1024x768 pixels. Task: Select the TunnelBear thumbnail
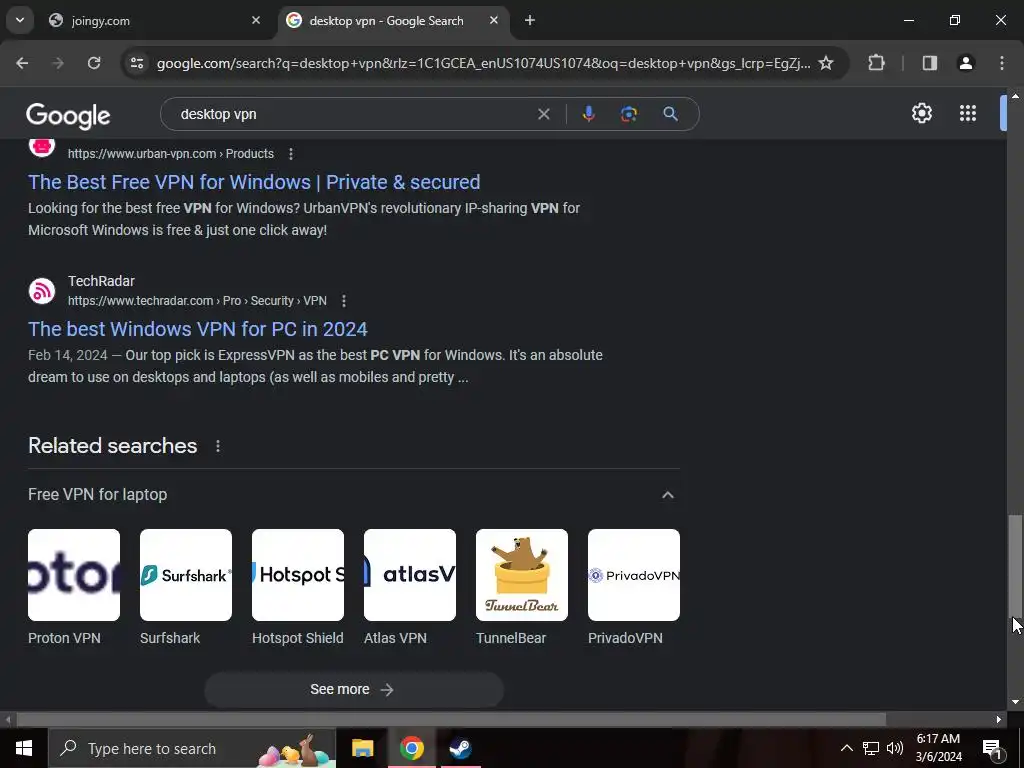click(522, 575)
